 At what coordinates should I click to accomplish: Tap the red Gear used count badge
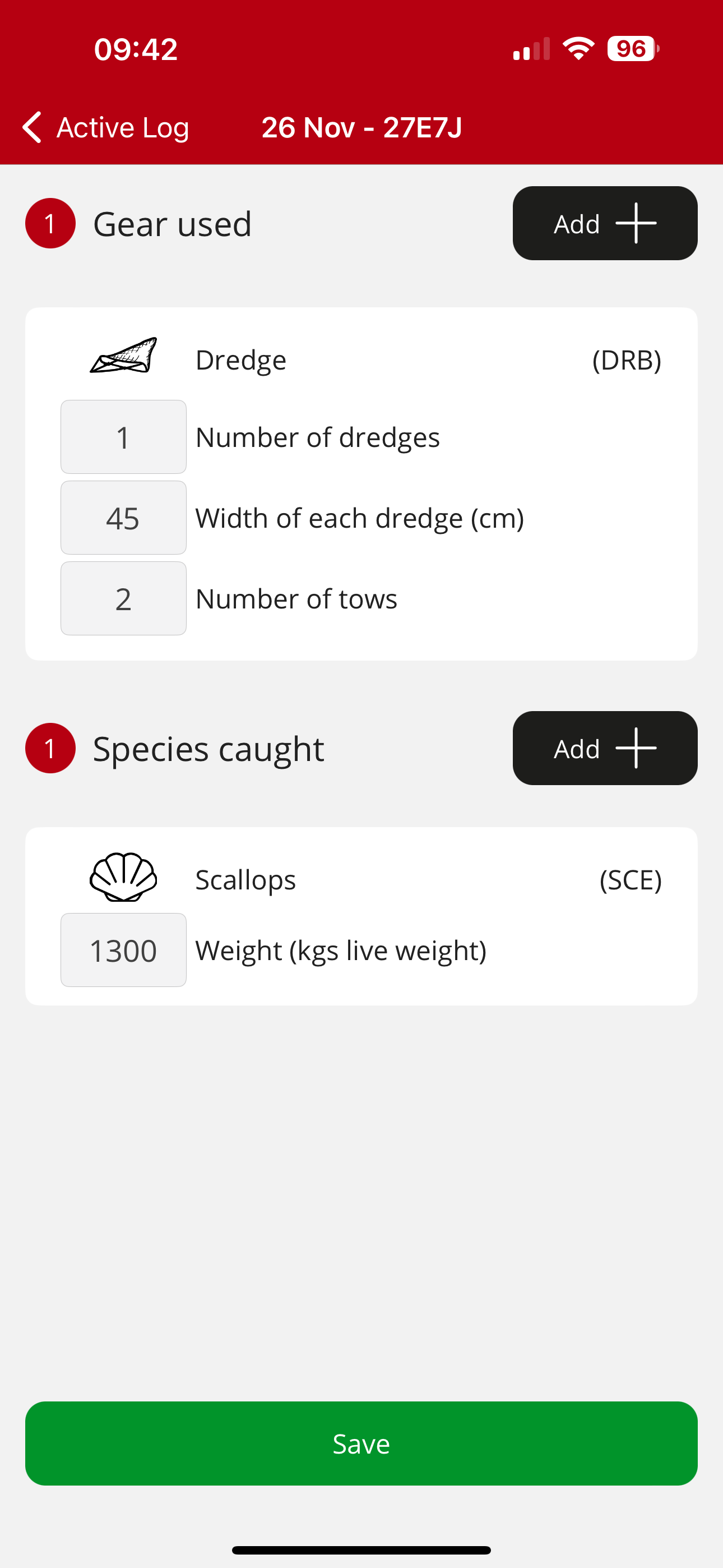(x=50, y=223)
